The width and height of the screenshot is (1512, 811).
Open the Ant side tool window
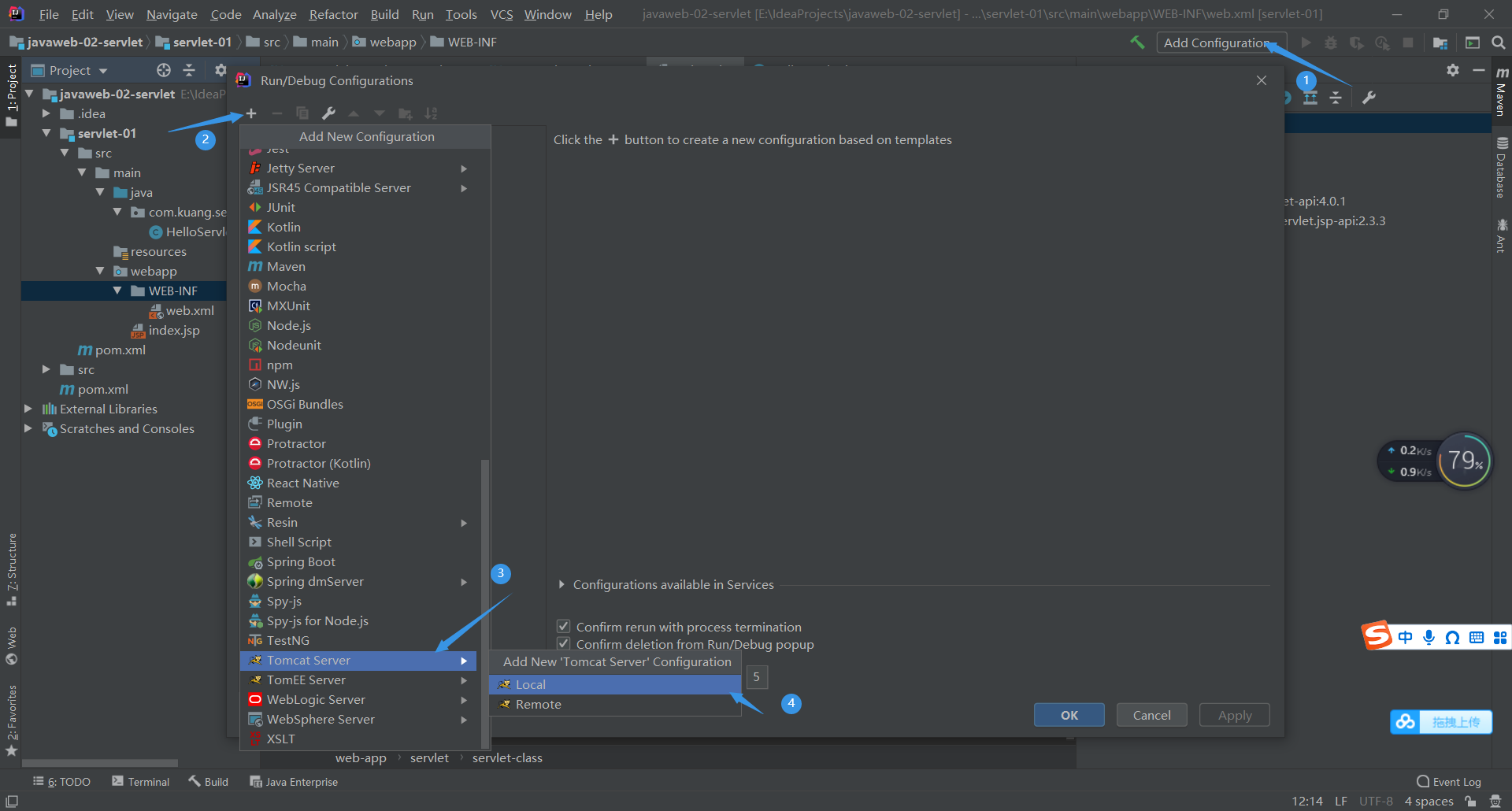coord(1502,236)
